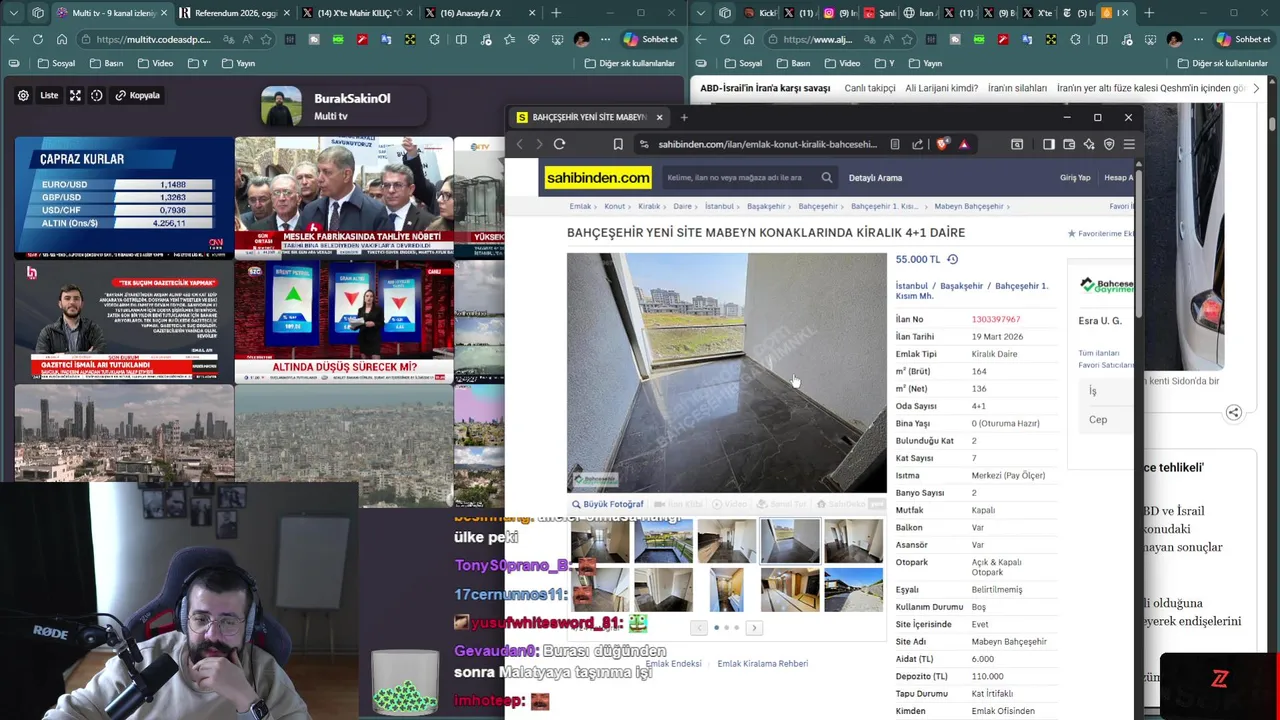Expand Diğer sık kullanılanlar in left window
The width and height of the screenshot is (1280, 720).
pos(629,63)
